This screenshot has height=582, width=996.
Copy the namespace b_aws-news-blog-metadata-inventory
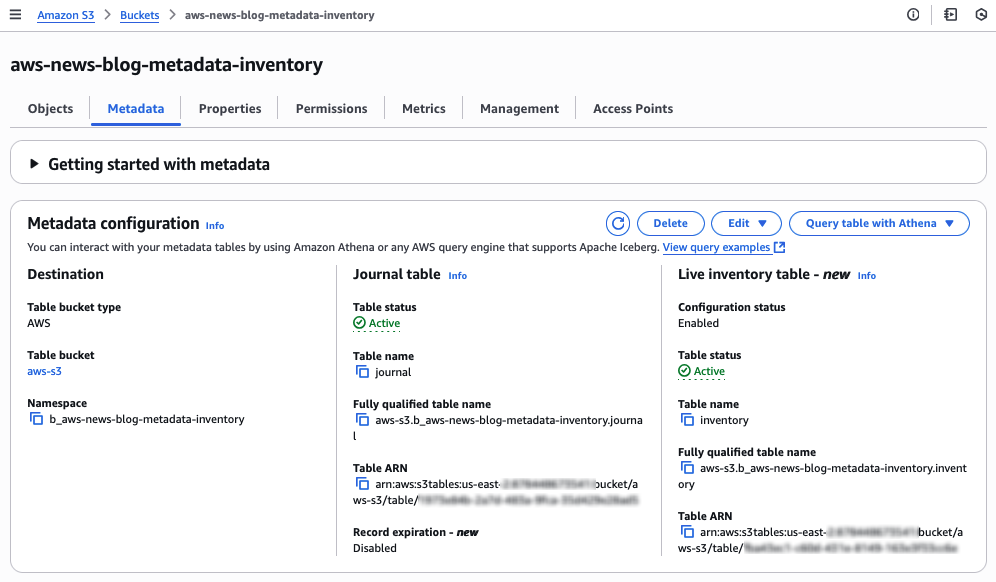coord(37,419)
